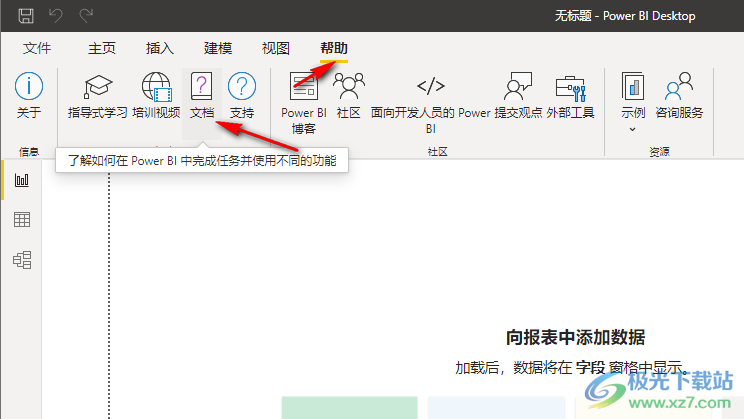
Task: Click the light blue data source card
Action: tap(496, 408)
